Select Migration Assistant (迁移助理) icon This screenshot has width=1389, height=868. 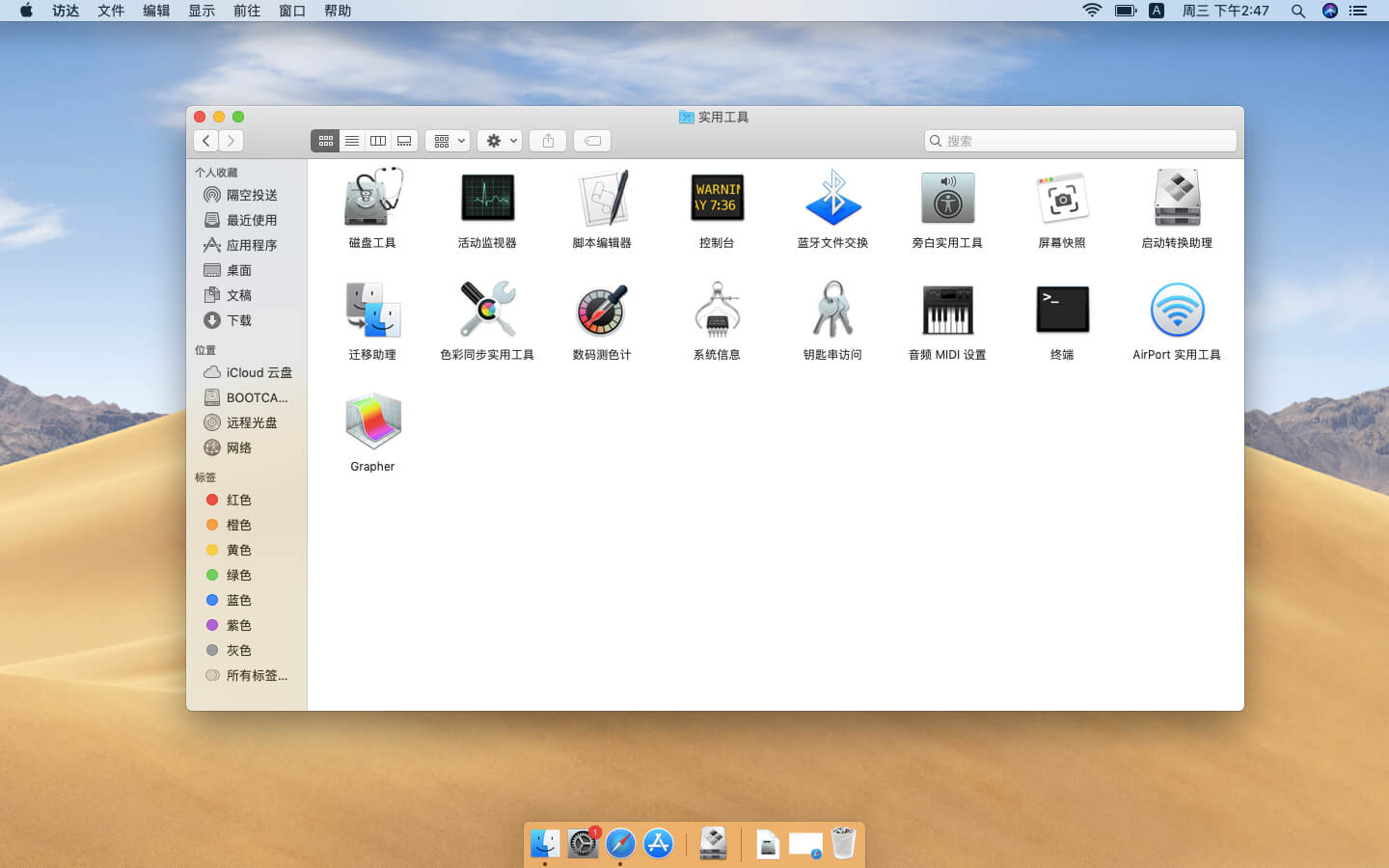[x=372, y=310]
